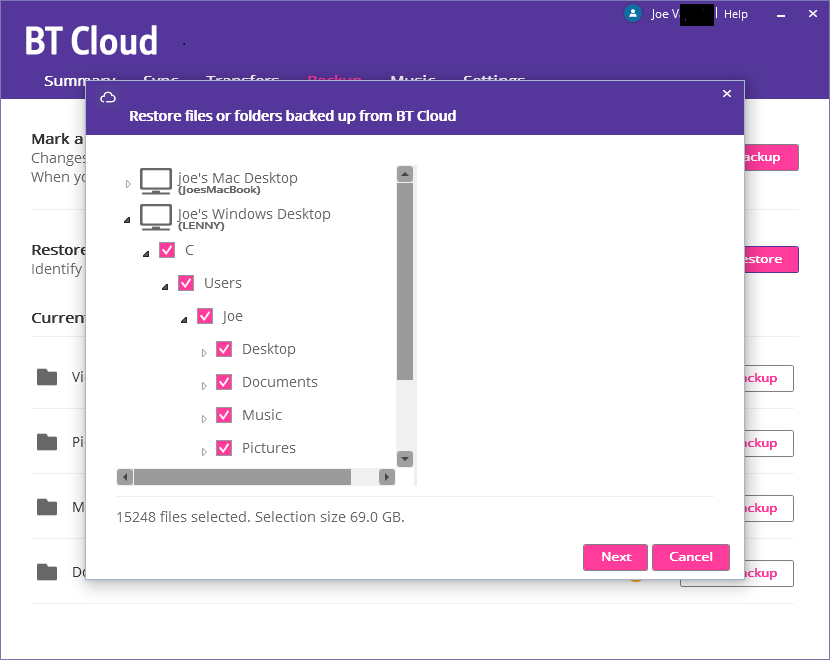The width and height of the screenshot is (830, 660).
Task: Select Joe's Mac Desktop computer icon
Action: [156, 182]
